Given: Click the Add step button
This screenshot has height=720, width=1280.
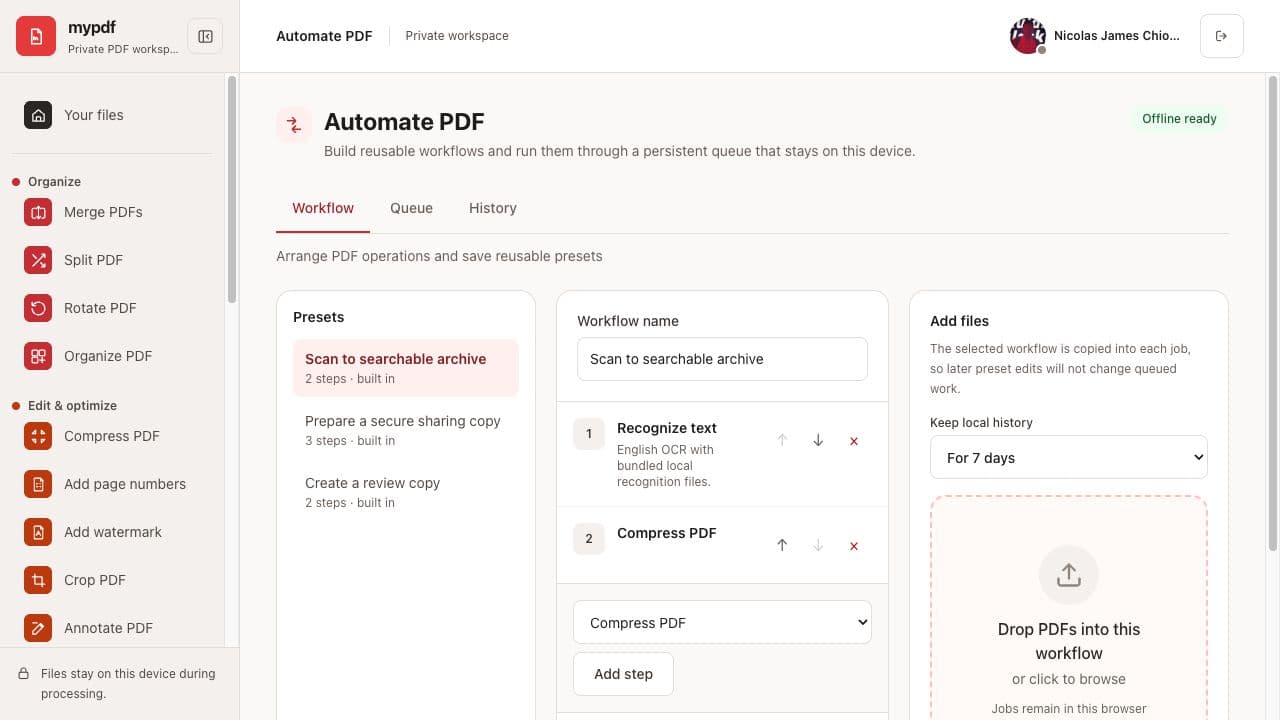Looking at the screenshot, I should click(623, 674).
